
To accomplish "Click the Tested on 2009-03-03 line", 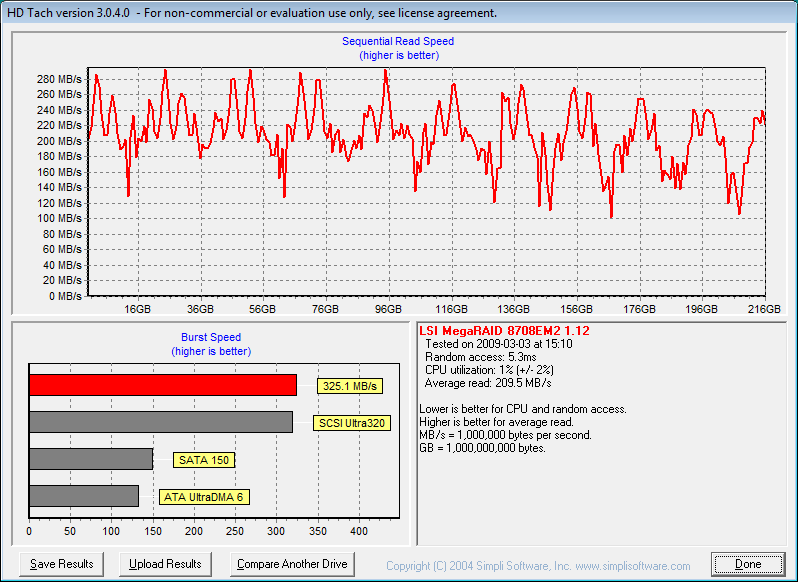I will point(499,344).
